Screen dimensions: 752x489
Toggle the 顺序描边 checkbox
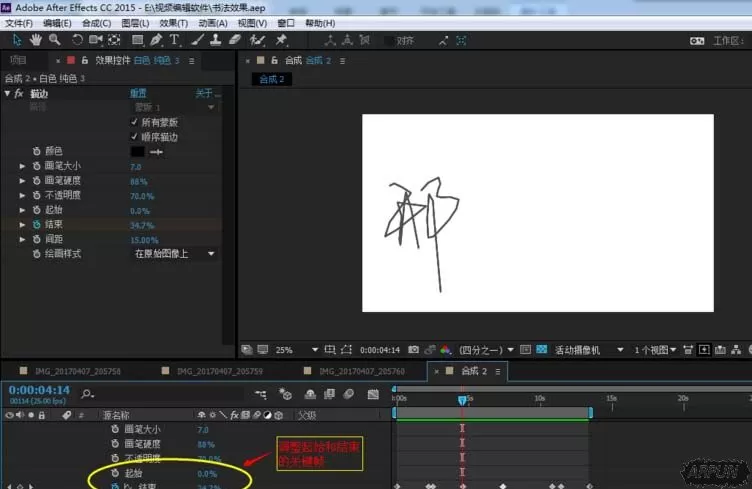[134, 137]
